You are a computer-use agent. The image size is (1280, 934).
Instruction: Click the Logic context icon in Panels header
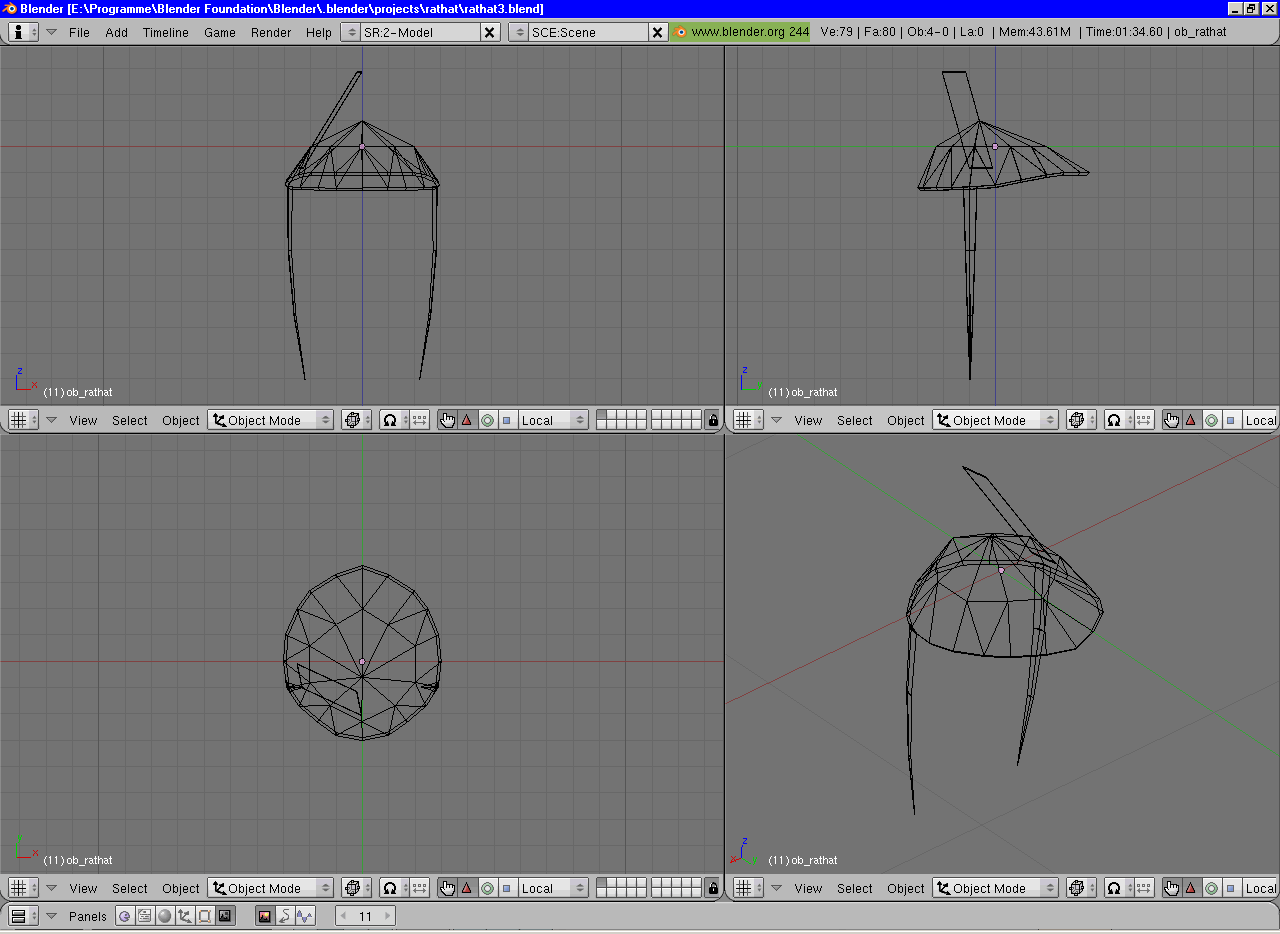(125, 916)
